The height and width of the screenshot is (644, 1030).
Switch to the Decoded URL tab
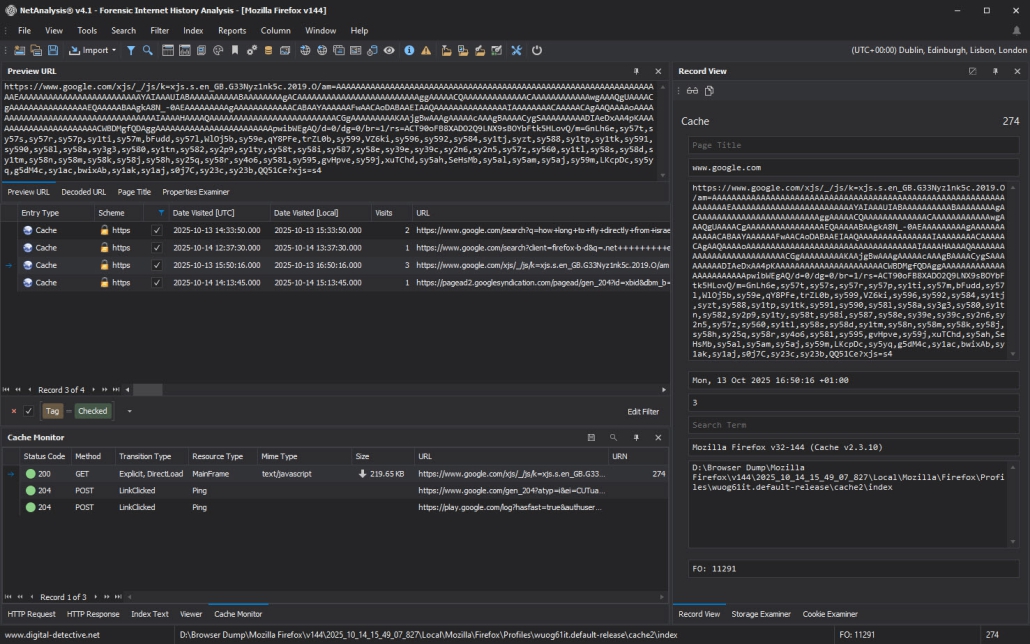(x=83, y=192)
